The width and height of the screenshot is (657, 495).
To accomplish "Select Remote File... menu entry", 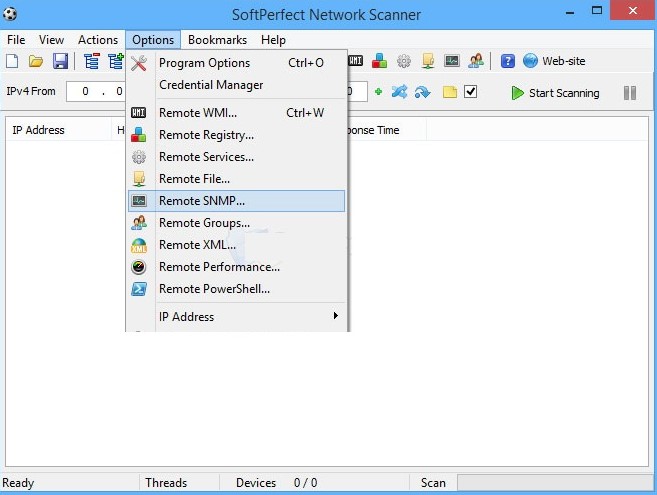I will point(236,179).
